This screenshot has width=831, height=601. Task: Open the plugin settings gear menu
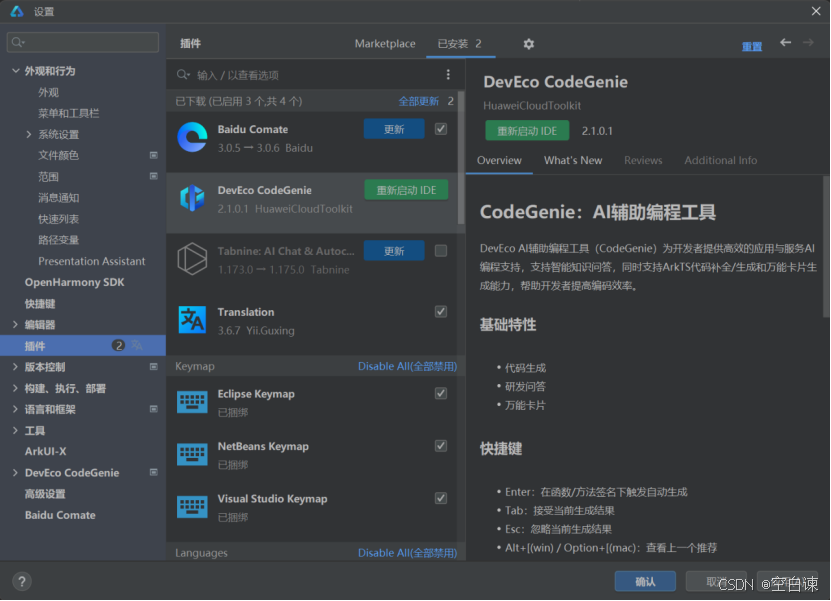pos(528,44)
